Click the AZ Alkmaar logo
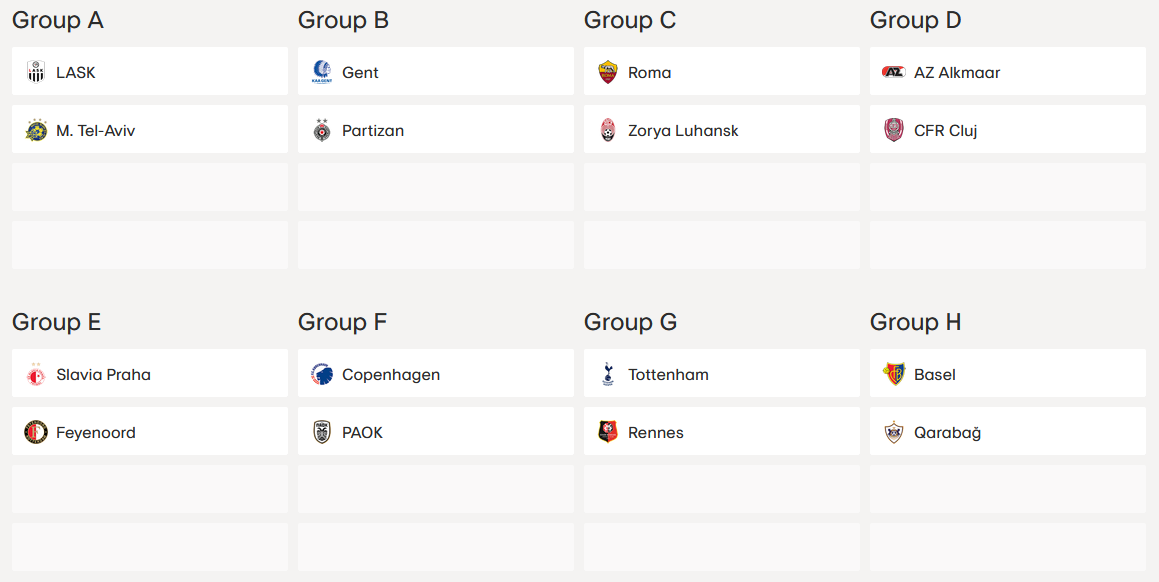Screen dimensions: 1159x582 894,72
